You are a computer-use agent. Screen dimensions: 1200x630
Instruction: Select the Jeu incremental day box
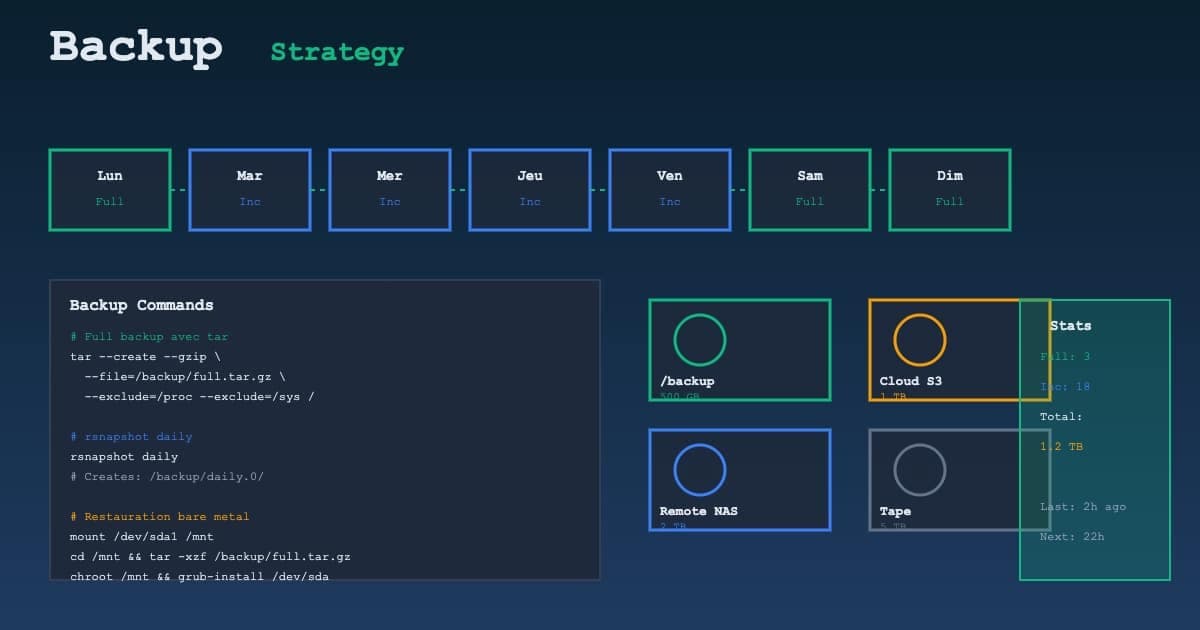(x=530, y=190)
